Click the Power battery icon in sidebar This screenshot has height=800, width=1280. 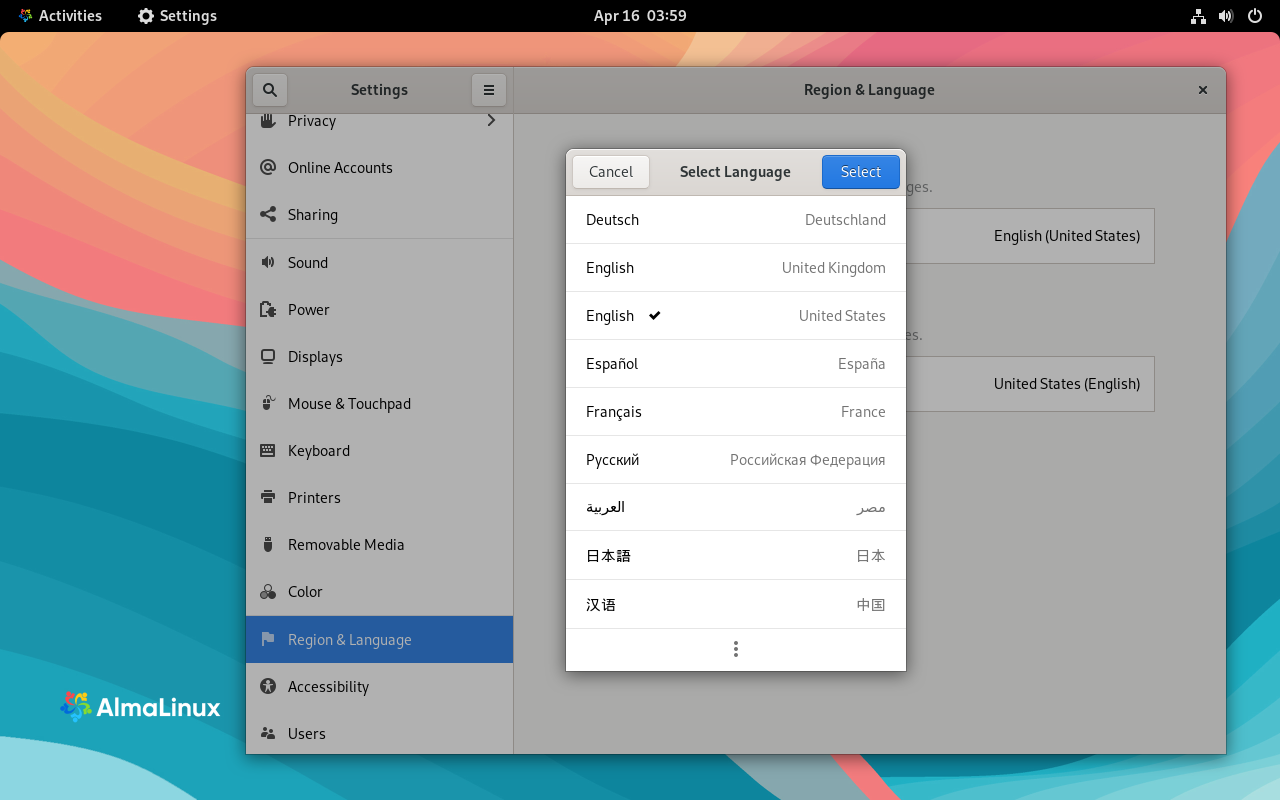tap(267, 310)
